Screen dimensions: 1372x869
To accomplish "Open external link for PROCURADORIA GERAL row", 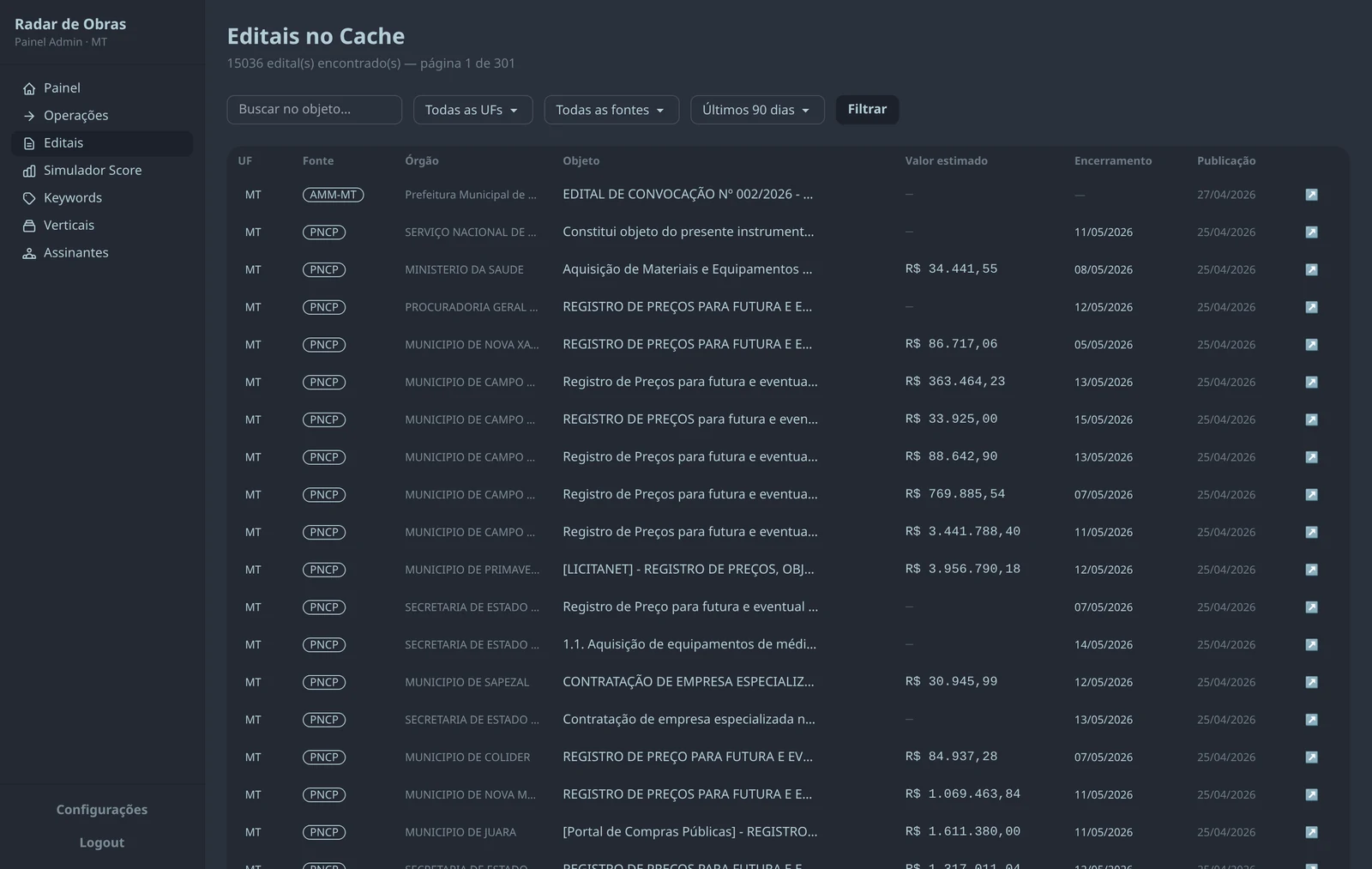I will 1311,307.
